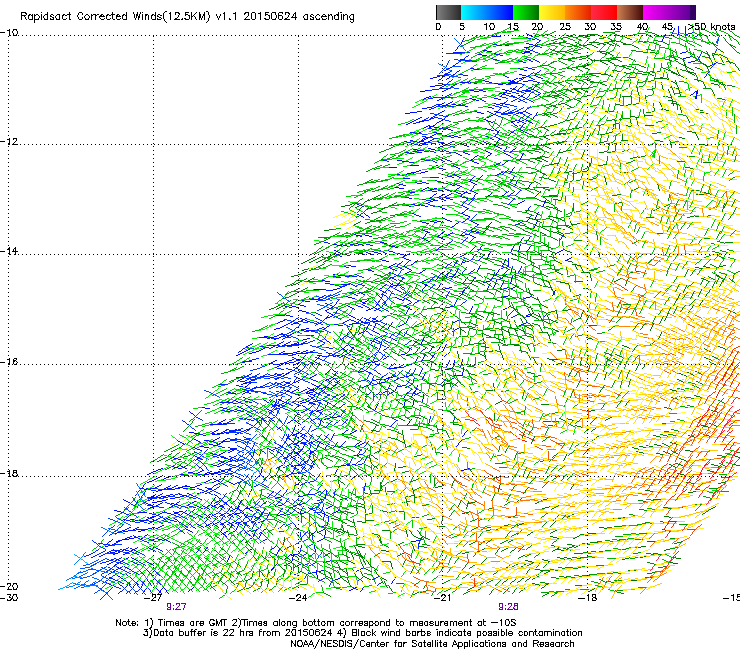Click the gray 0-5 knots legend swatch
This screenshot has height=650, width=740.
click(x=448, y=12)
